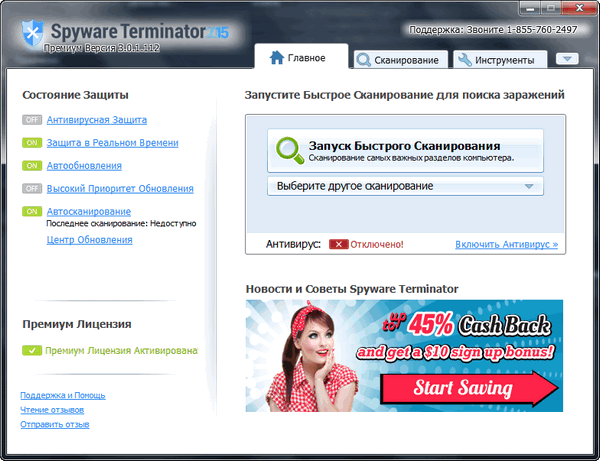Click the magnifier icon on Сканирование tab
This screenshot has width=600, height=461.
click(x=363, y=60)
